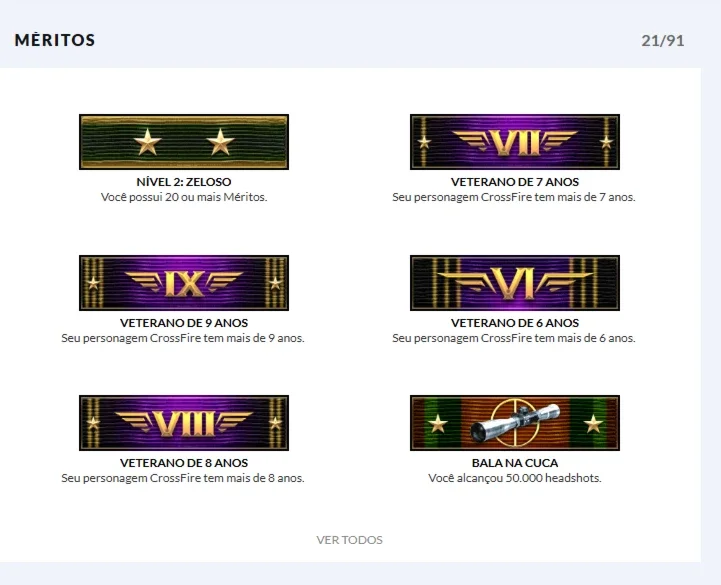Click the VER TODOS link
This screenshot has width=721, height=585.
pyautogui.click(x=349, y=540)
